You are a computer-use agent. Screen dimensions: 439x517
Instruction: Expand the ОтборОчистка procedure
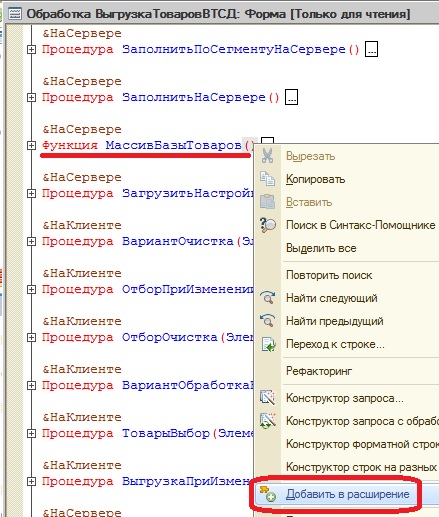[31, 338]
